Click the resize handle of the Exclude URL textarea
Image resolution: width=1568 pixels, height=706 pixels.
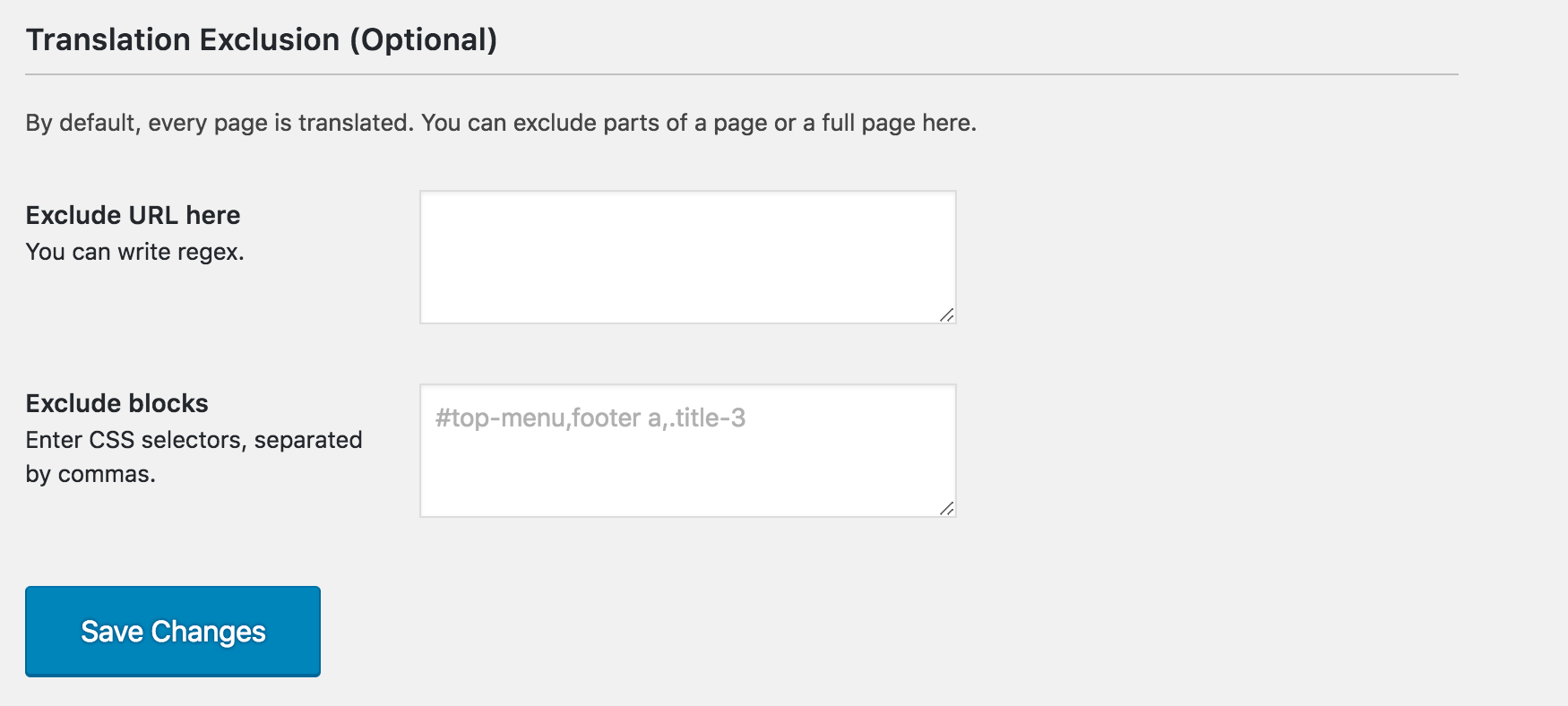point(945,314)
